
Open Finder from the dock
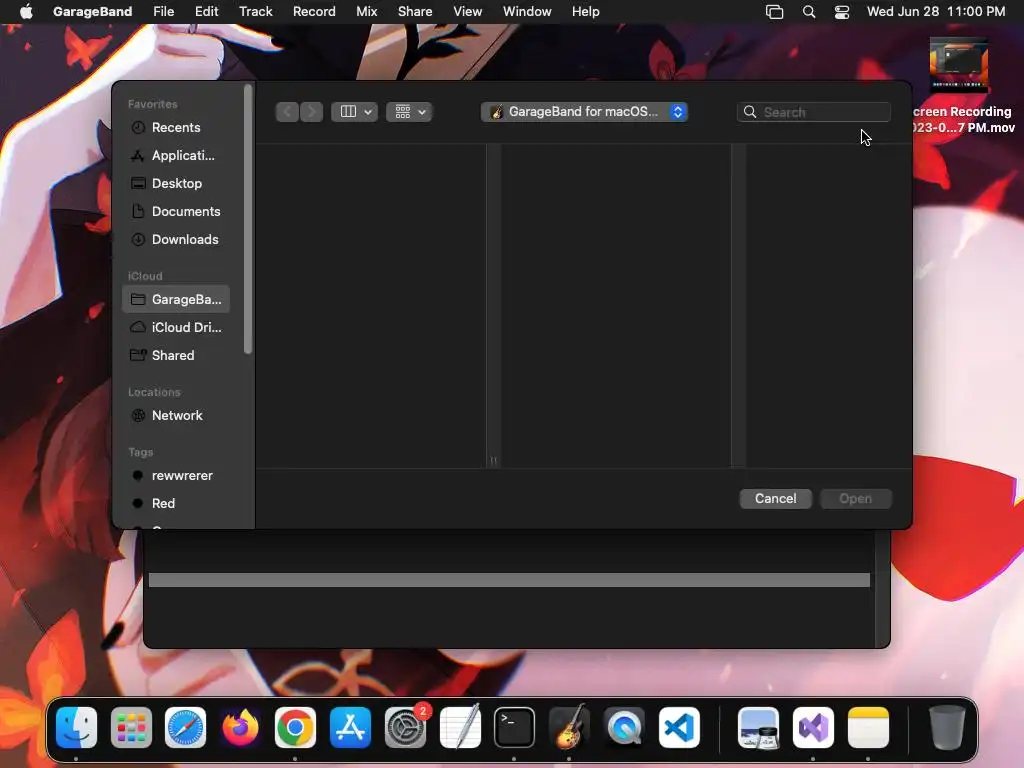point(76,728)
